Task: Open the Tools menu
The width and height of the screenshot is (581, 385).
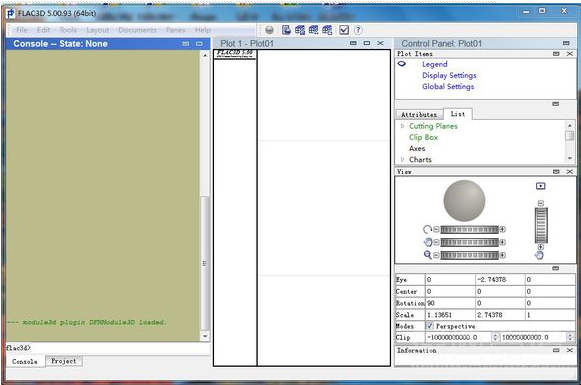Action: (68, 30)
